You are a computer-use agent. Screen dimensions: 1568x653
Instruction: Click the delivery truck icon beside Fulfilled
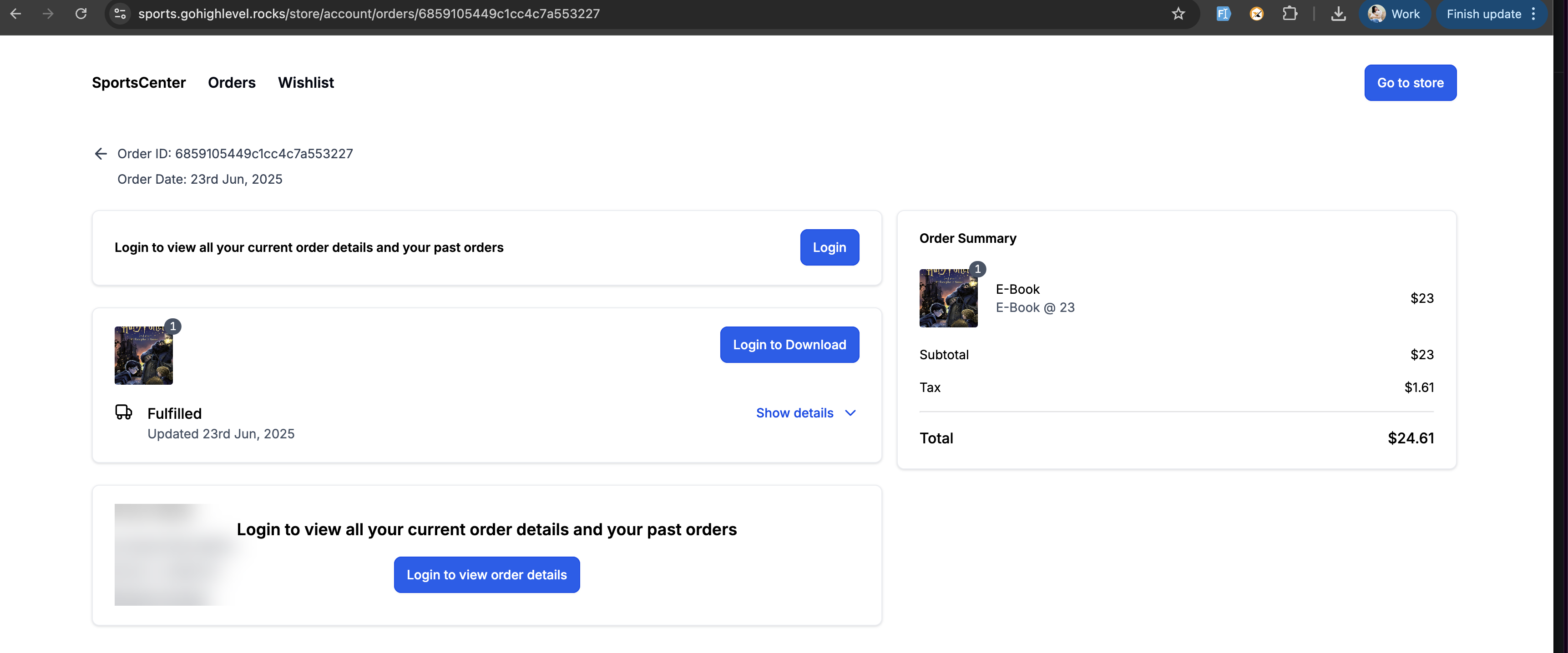point(124,412)
